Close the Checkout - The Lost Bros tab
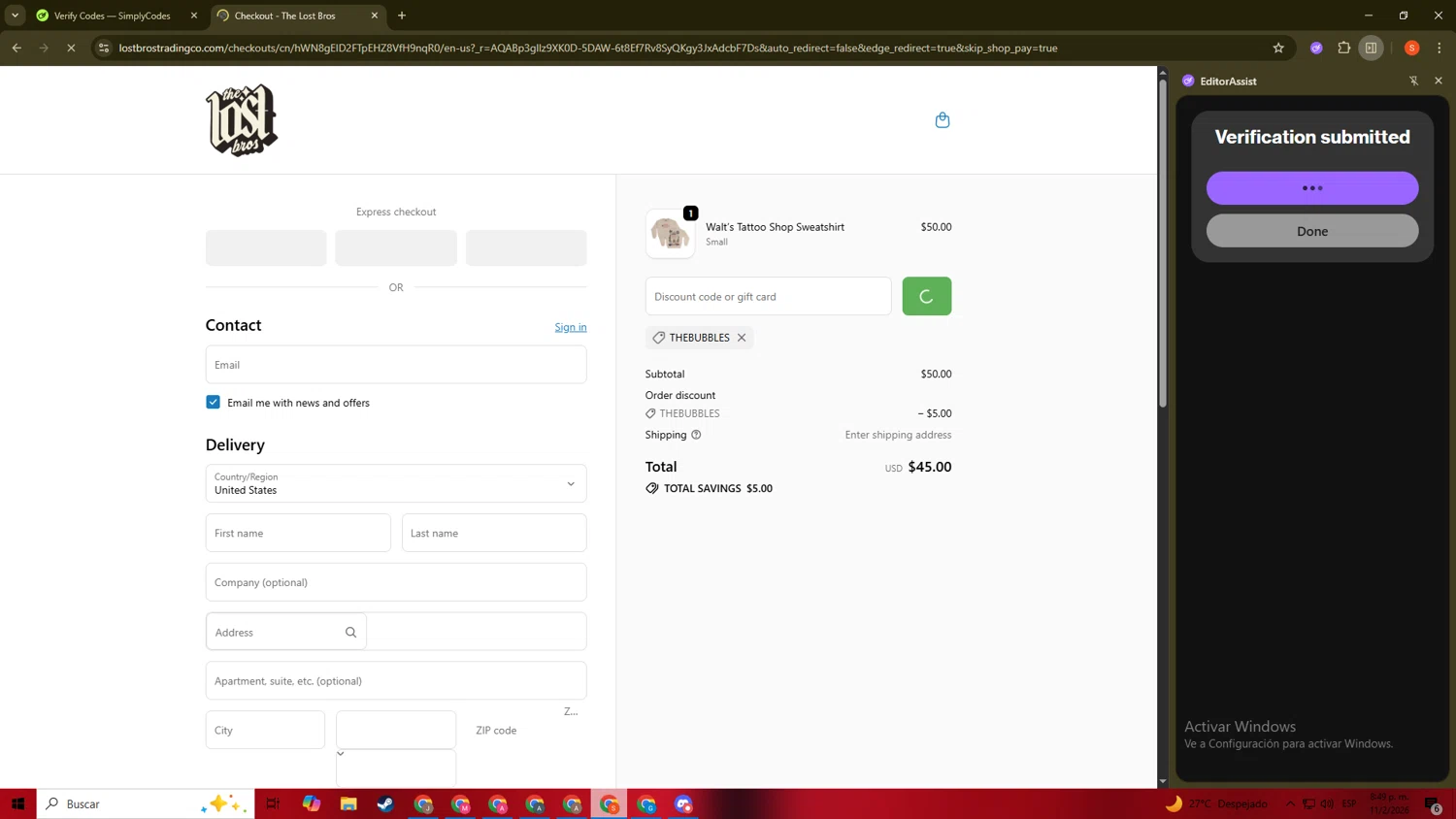The width and height of the screenshot is (1456, 819). (375, 16)
